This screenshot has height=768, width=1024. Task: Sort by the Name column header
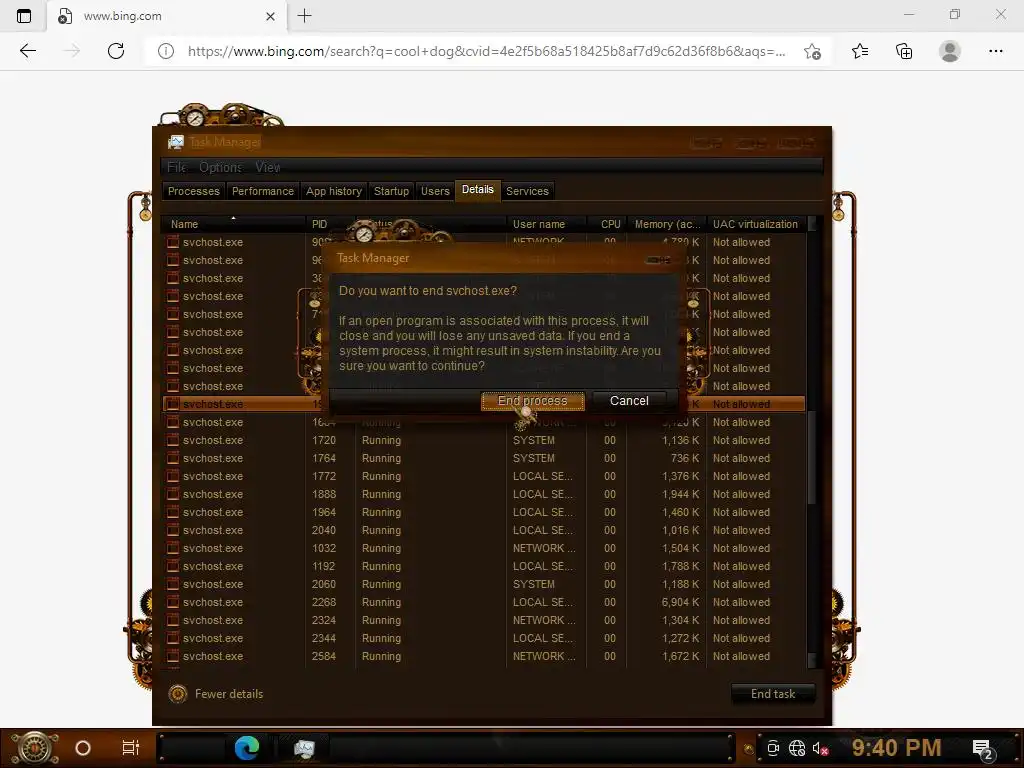click(x=233, y=224)
